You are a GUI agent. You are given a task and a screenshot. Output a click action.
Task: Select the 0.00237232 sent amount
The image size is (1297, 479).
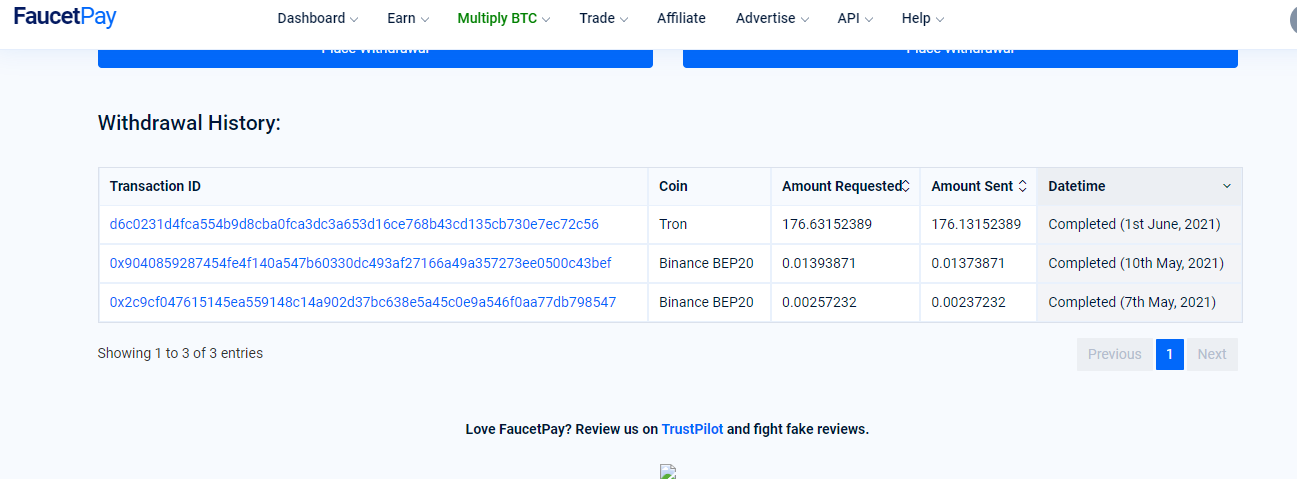[x=968, y=302]
